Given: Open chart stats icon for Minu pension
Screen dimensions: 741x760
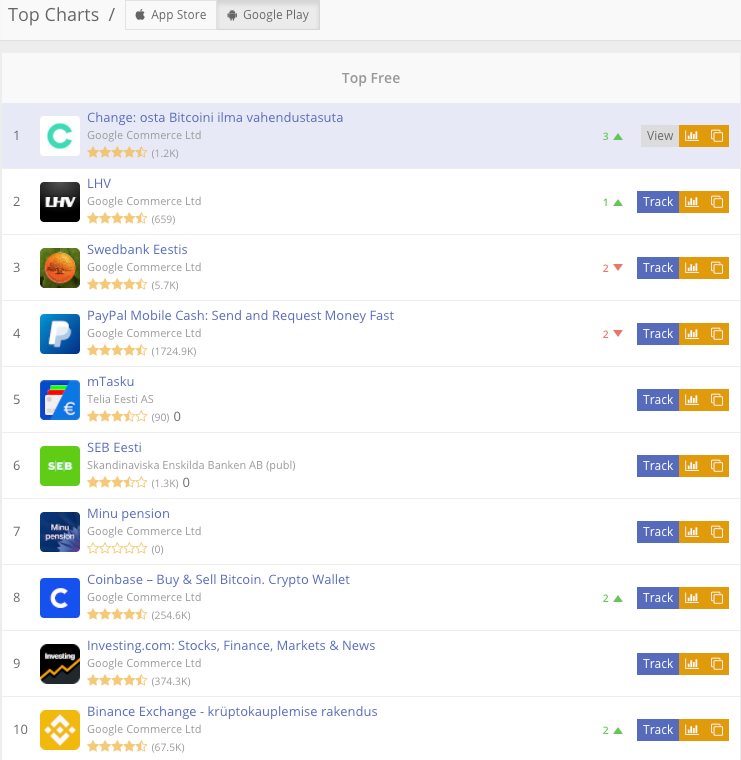Looking at the screenshot, I should coord(692,532).
